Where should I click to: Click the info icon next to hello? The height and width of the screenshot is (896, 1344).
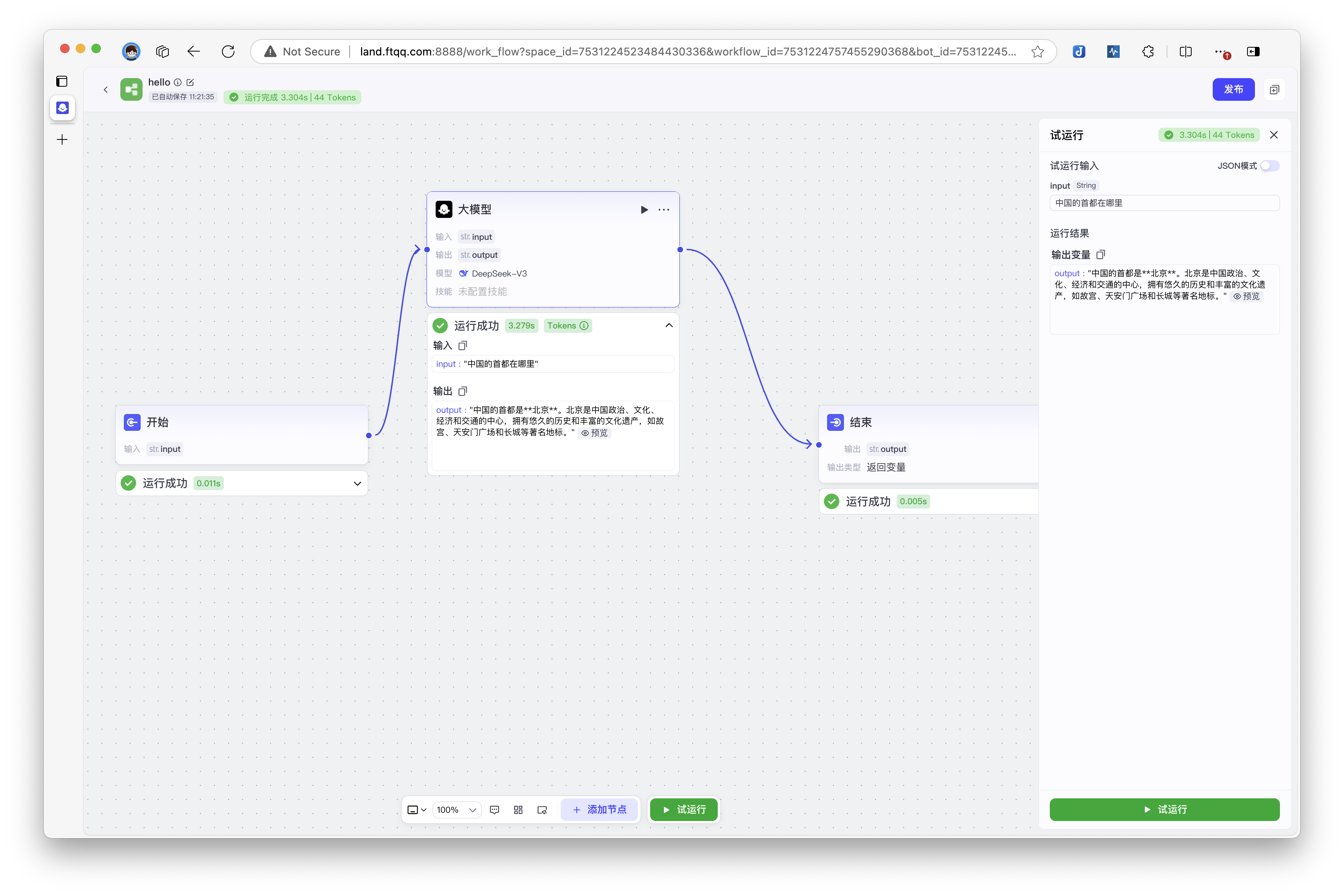point(178,82)
